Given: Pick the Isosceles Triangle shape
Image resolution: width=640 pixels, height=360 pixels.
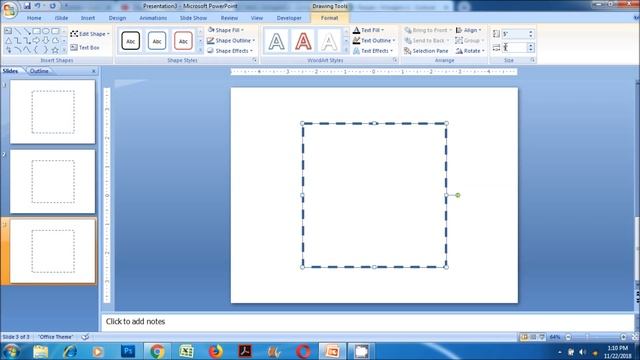Looking at the screenshot, I should [x=8, y=40].
